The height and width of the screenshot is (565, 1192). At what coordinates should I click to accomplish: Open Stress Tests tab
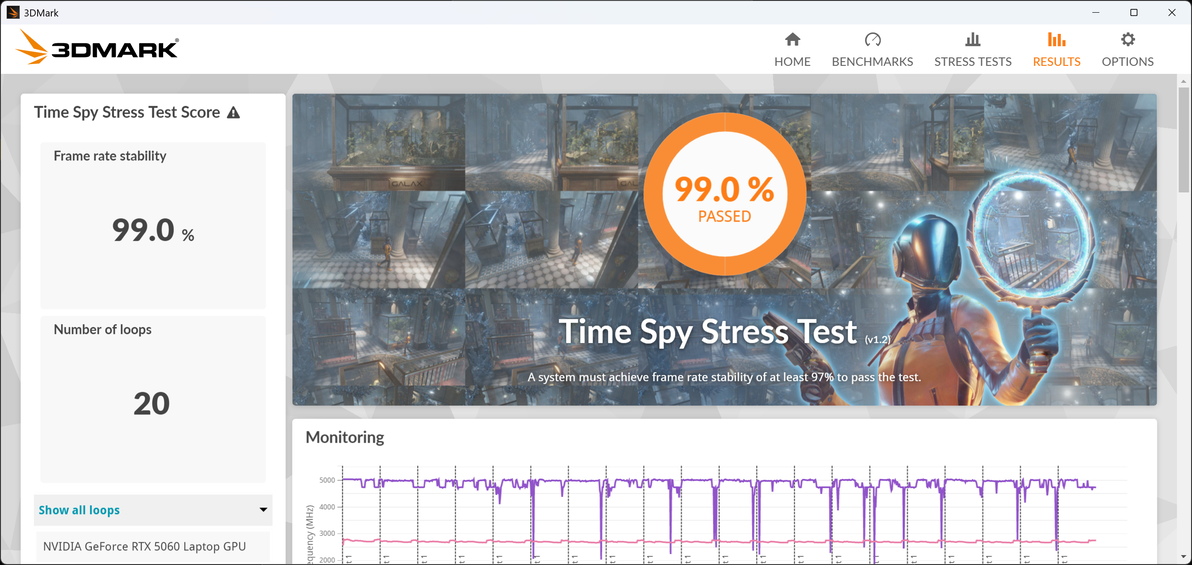(972, 49)
